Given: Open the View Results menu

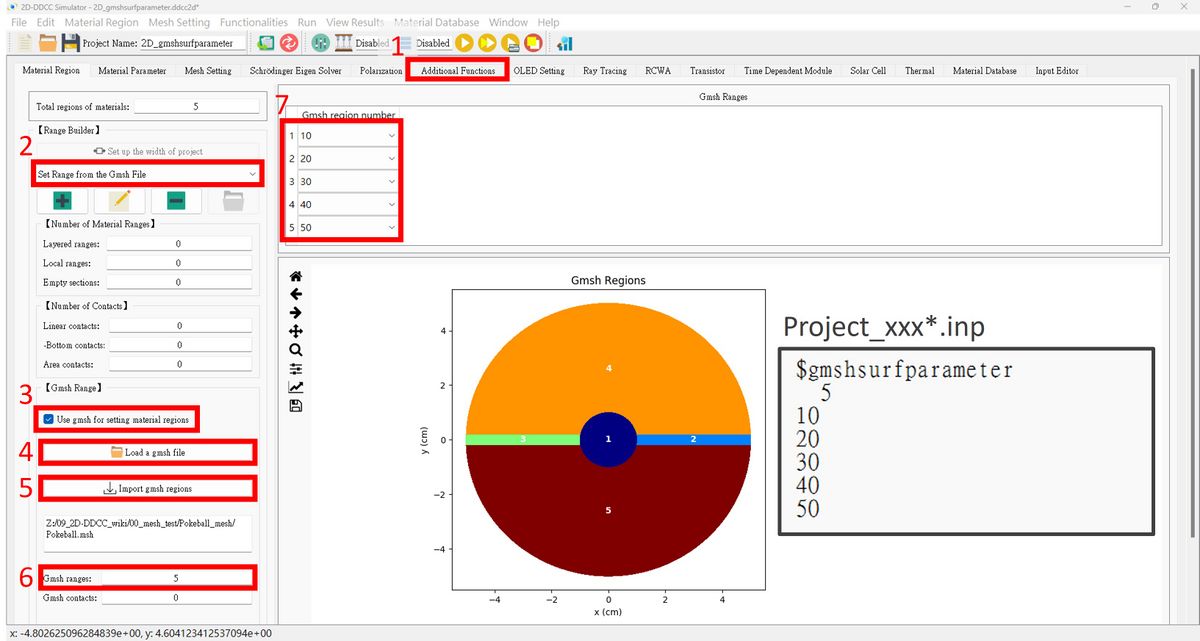Looking at the screenshot, I should (x=354, y=22).
